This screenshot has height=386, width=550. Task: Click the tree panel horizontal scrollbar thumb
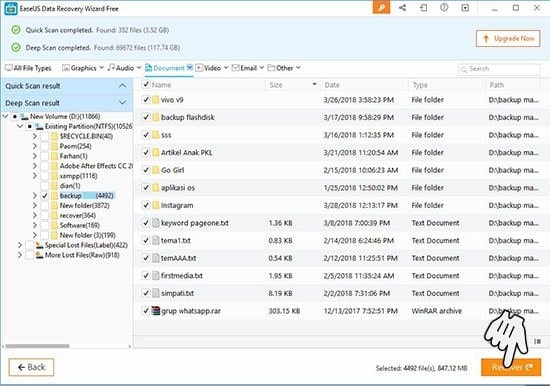point(37,346)
